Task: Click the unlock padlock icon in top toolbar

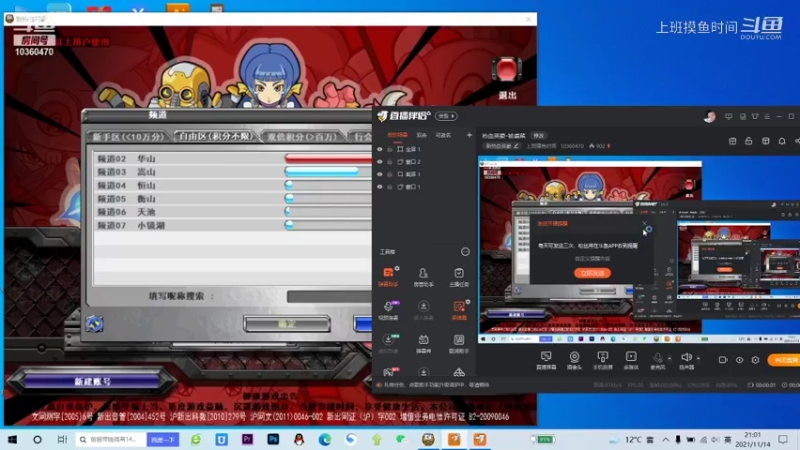Action: tap(748, 141)
